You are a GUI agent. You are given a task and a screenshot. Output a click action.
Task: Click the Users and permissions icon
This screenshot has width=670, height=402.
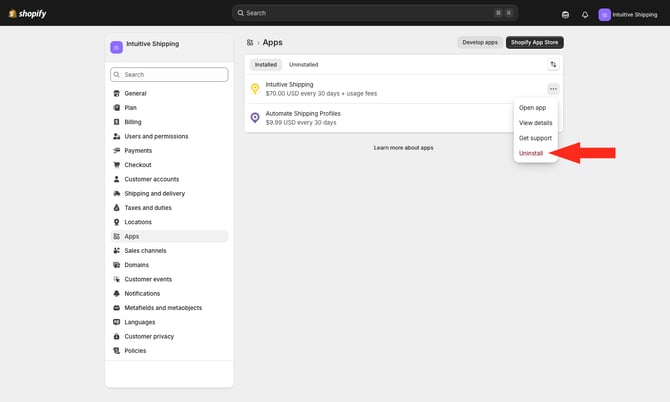pyautogui.click(x=116, y=136)
